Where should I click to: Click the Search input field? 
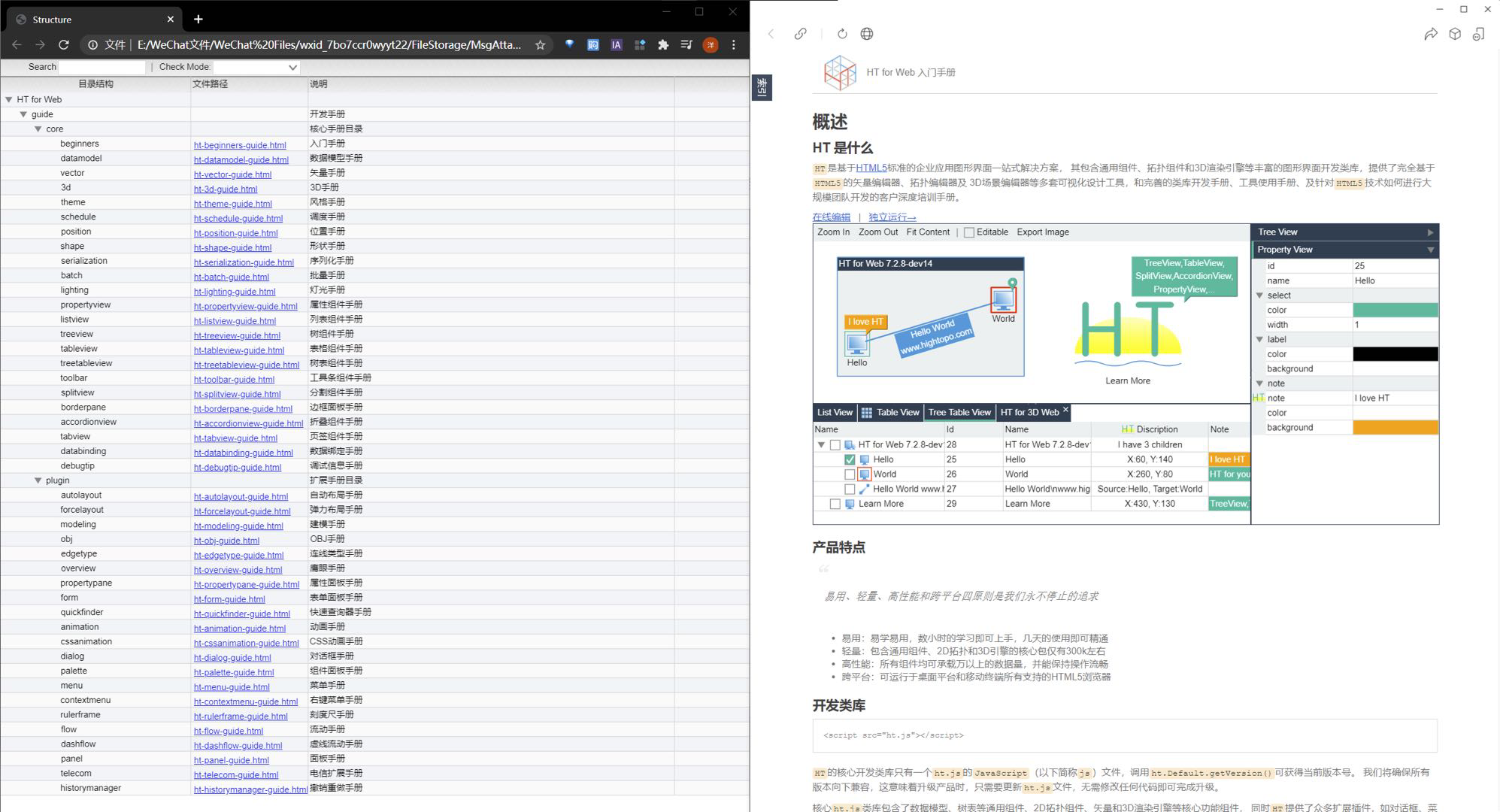coord(102,67)
